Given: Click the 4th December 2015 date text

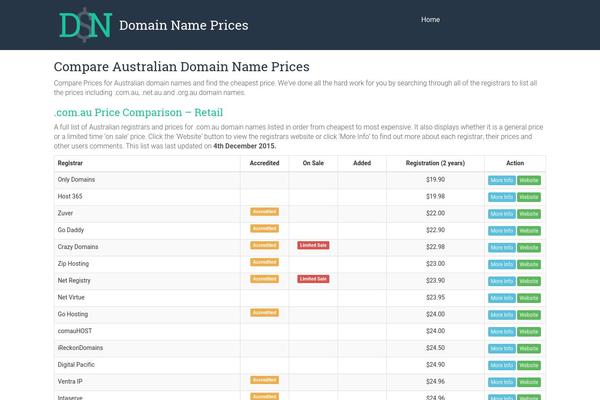Looking at the screenshot, I should (245, 146).
